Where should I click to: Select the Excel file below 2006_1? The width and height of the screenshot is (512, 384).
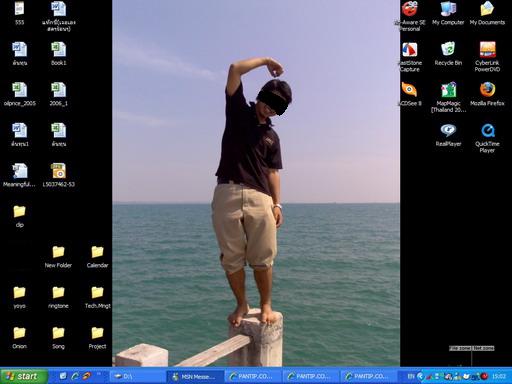point(59,135)
